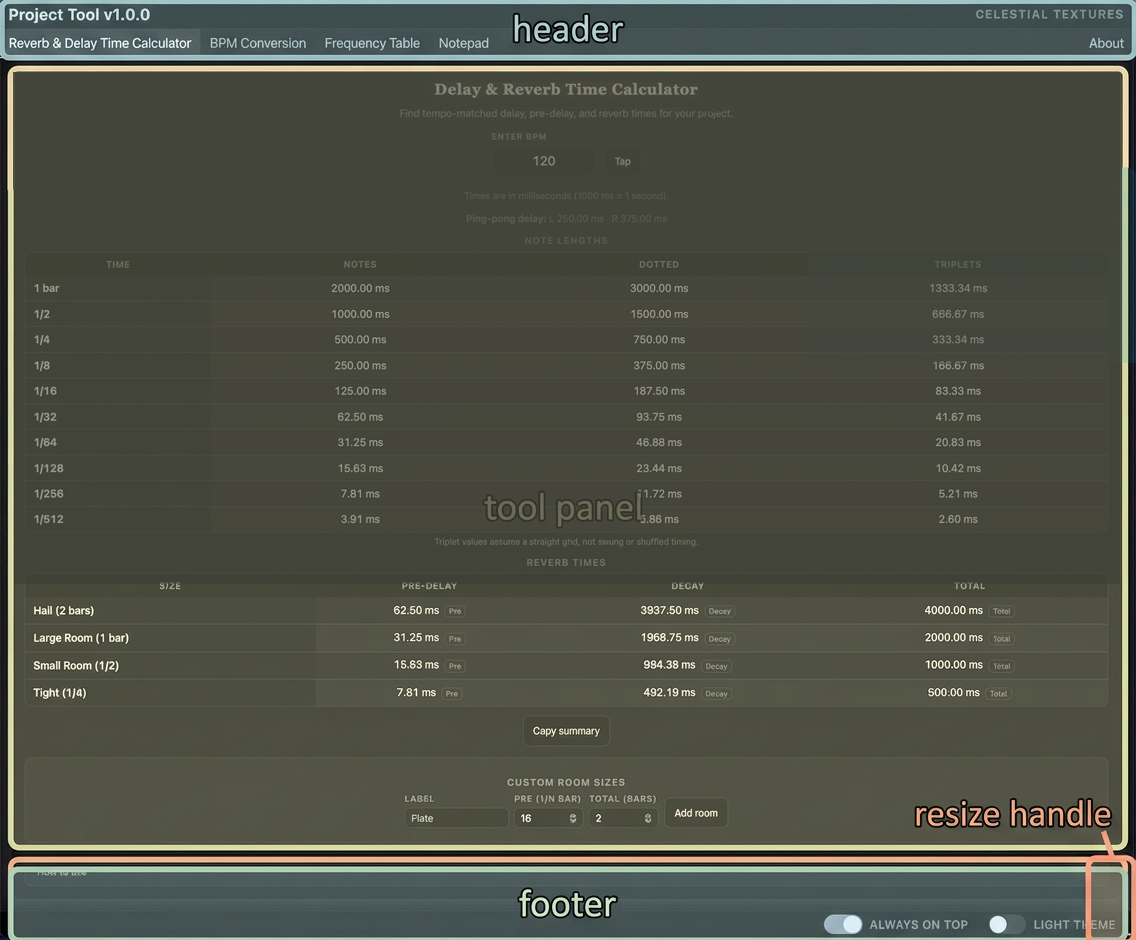1136x940 pixels.
Task: Click the Celestial Textures brand text
Action: [x=1048, y=14]
